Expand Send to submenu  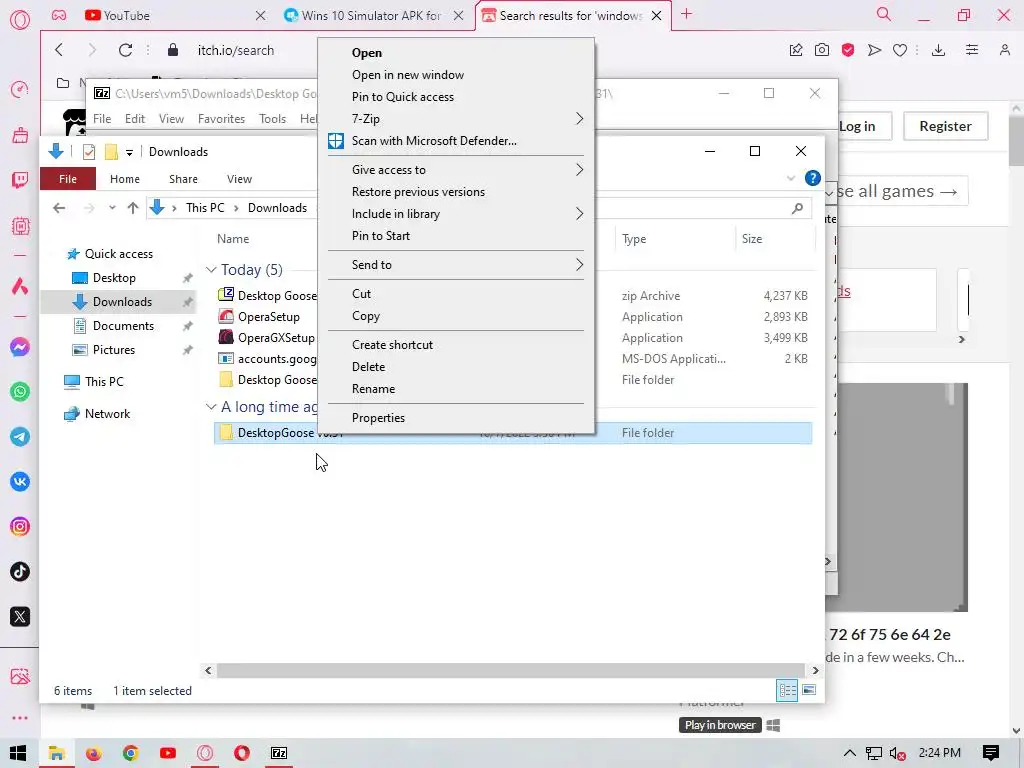click(x=579, y=264)
